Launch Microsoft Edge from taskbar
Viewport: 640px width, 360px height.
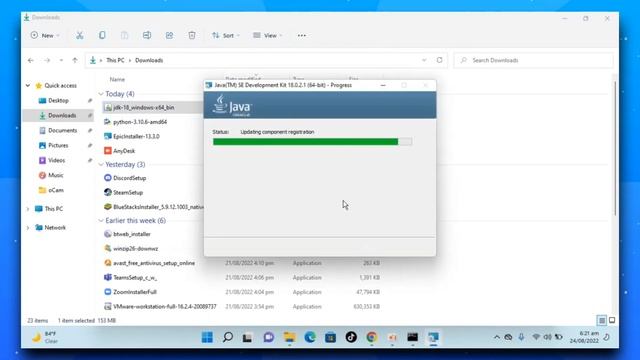[310, 337]
